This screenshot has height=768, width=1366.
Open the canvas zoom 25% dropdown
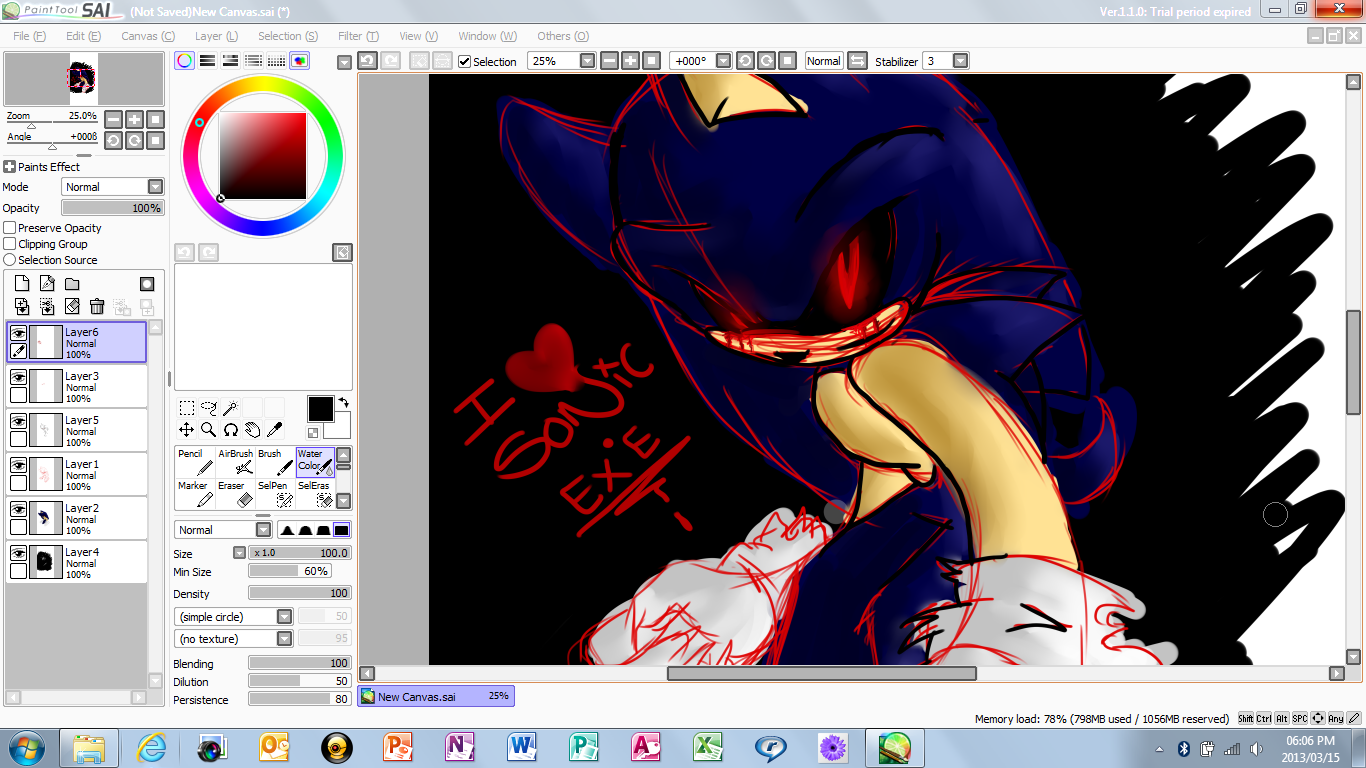pos(587,61)
